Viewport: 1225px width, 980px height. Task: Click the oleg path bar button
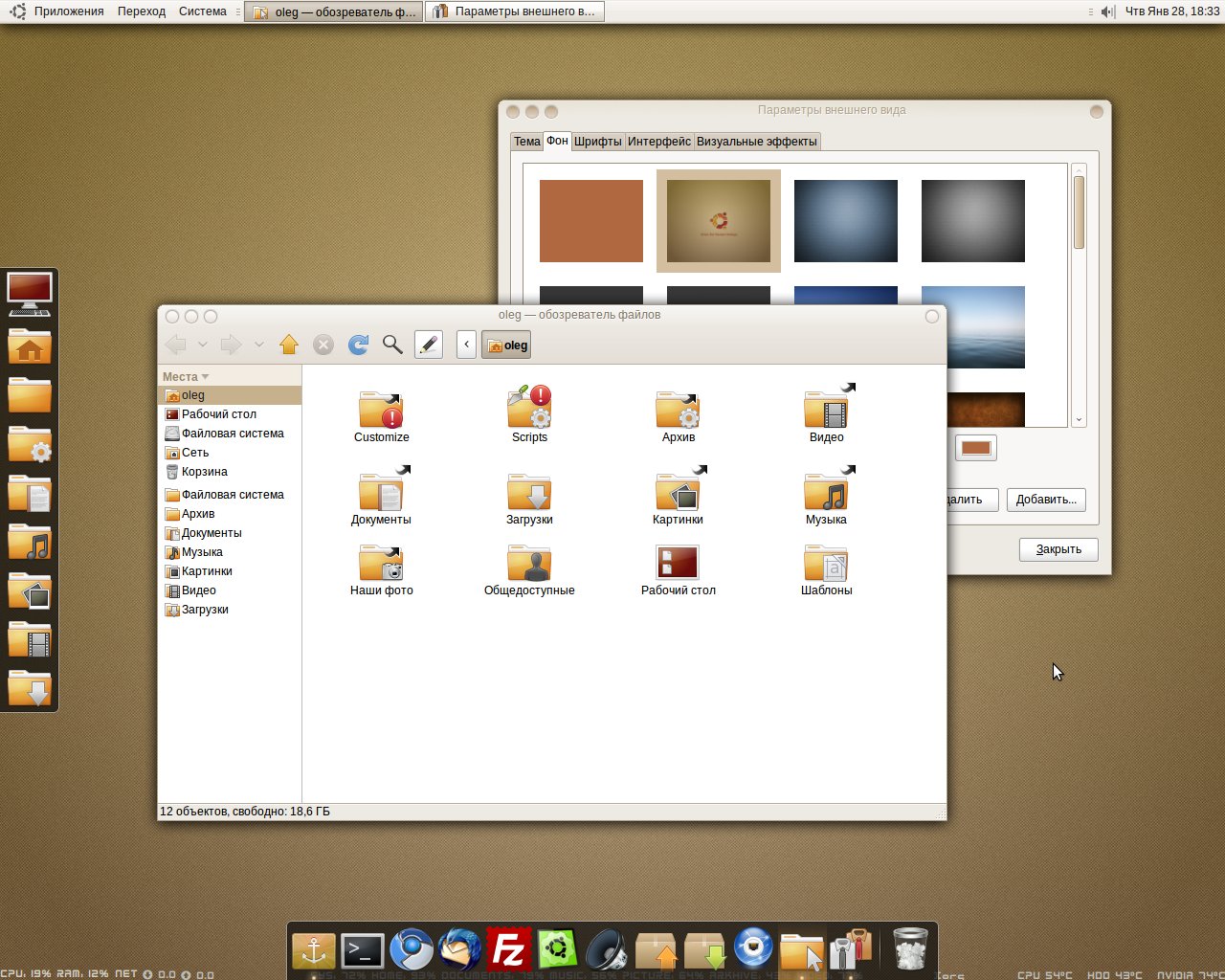click(x=506, y=345)
